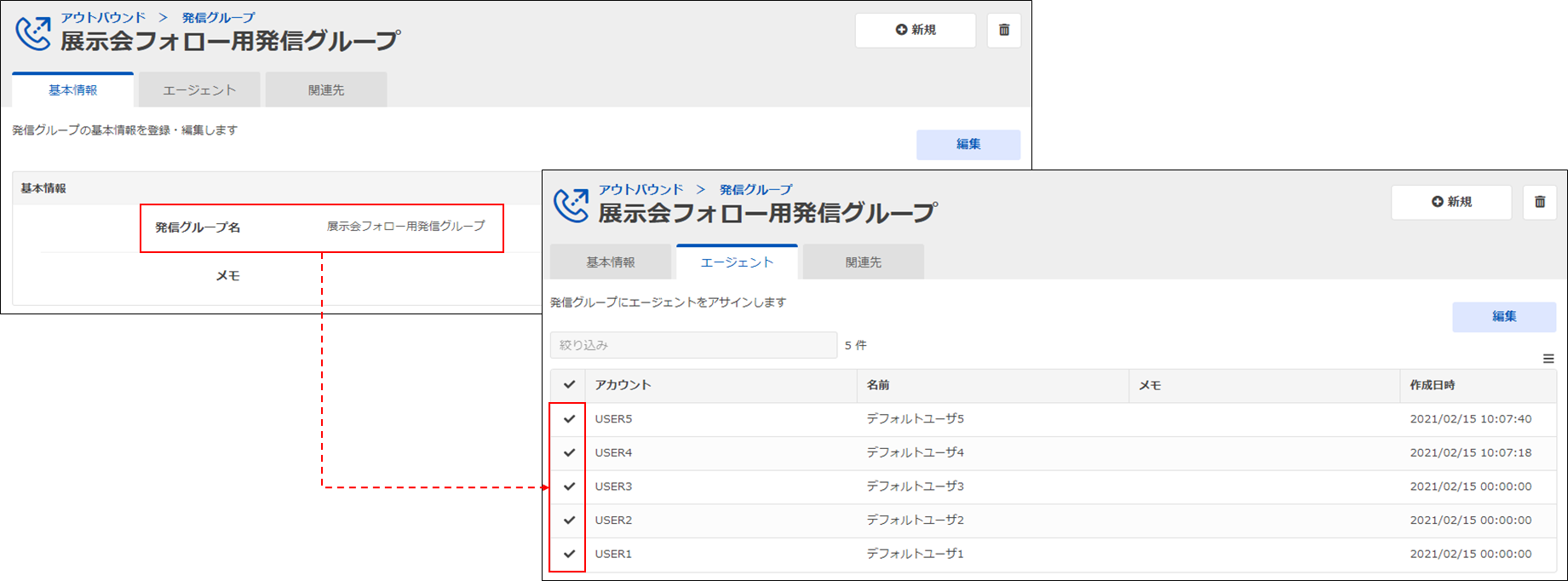Uncheck the USER1 row checkbox
1568x581 pixels.
(569, 554)
